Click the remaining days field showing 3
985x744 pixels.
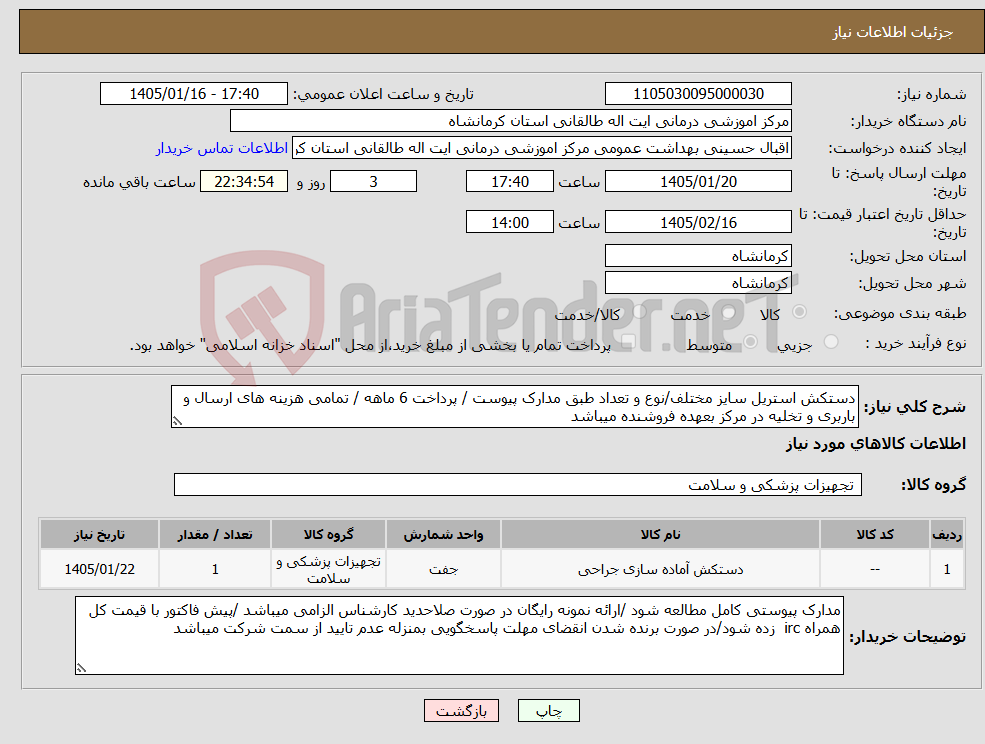373,182
